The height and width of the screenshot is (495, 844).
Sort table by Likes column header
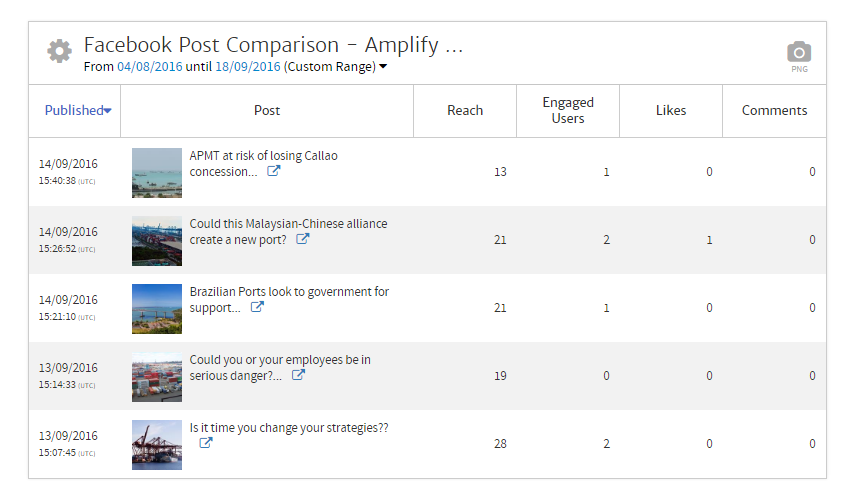[x=670, y=111]
